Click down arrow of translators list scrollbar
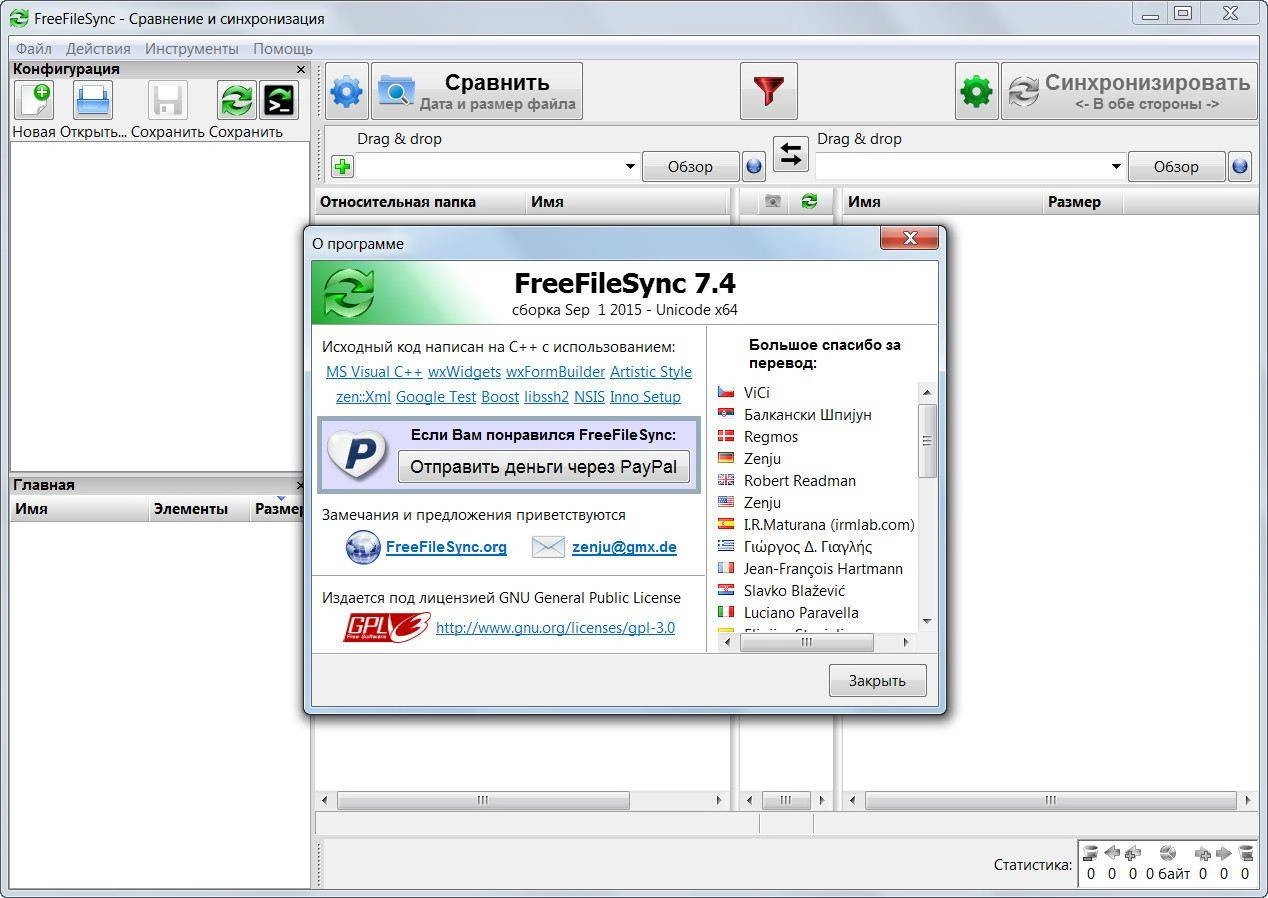This screenshot has width=1268, height=898. coord(927,621)
